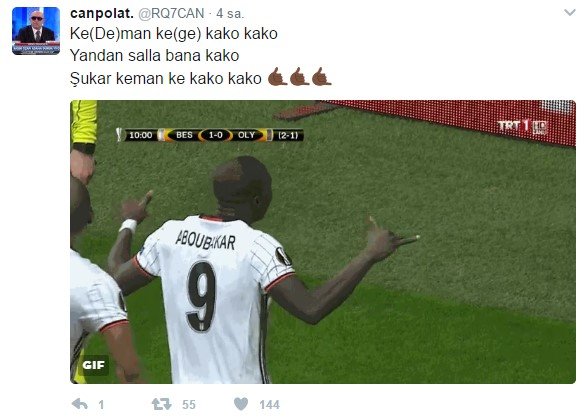The height and width of the screenshot is (418, 585).
Task: Click the reply count 1
Action: (101, 405)
